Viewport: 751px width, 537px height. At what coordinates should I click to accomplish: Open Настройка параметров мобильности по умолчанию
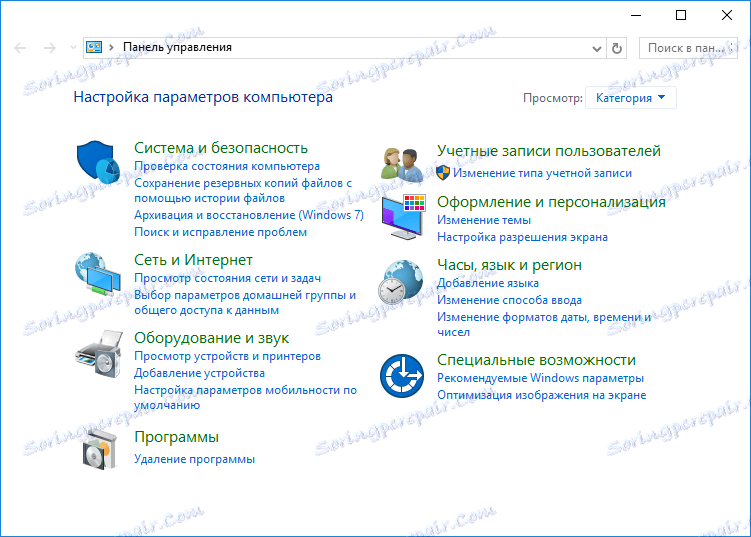tap(245, 397)
